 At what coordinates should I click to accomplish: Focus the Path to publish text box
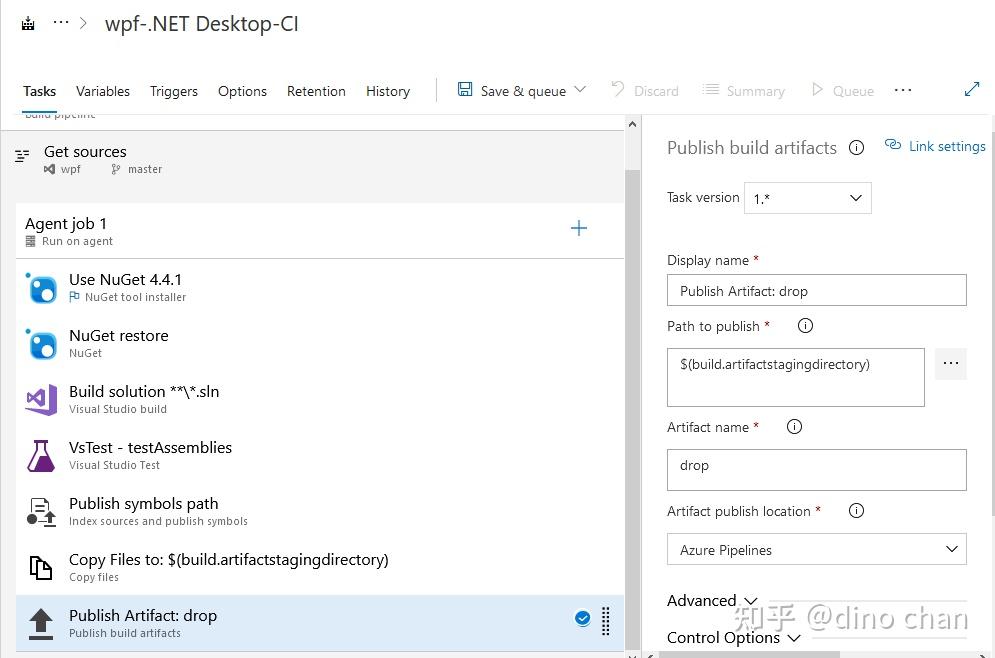point(796,377)
